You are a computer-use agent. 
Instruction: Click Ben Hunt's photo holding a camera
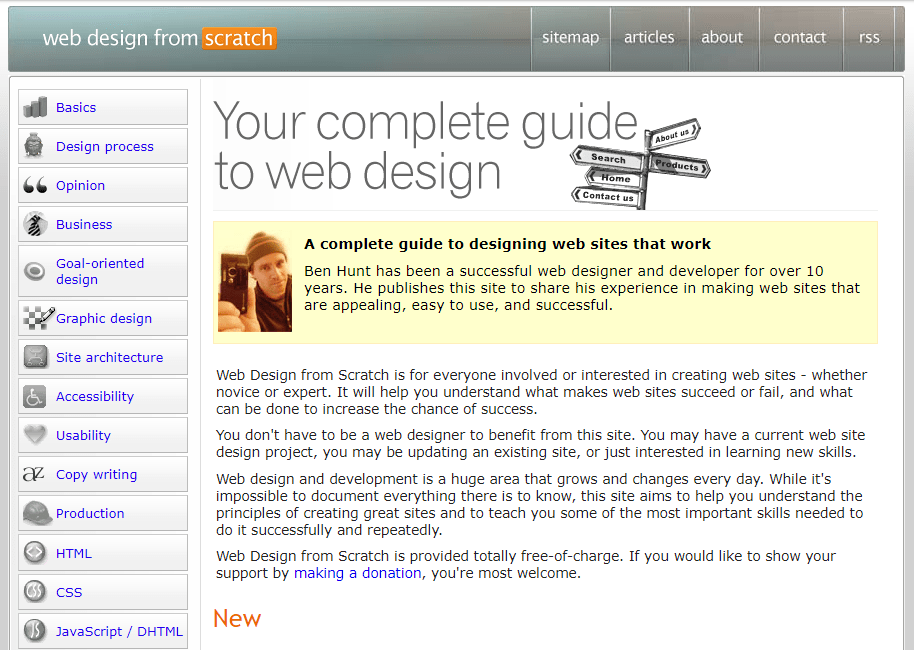(x=255, y=282)
